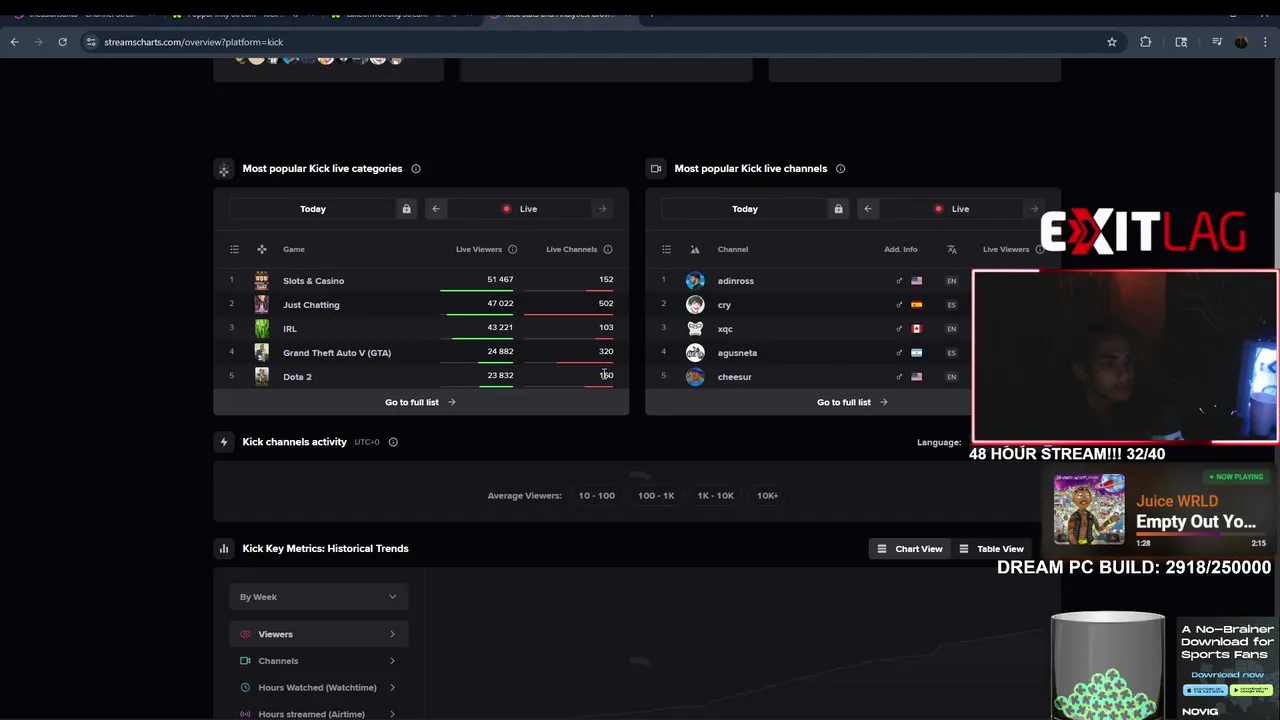Open browser extensions puzzle icon
The image size is (1280, 720).
point(1146,42)
